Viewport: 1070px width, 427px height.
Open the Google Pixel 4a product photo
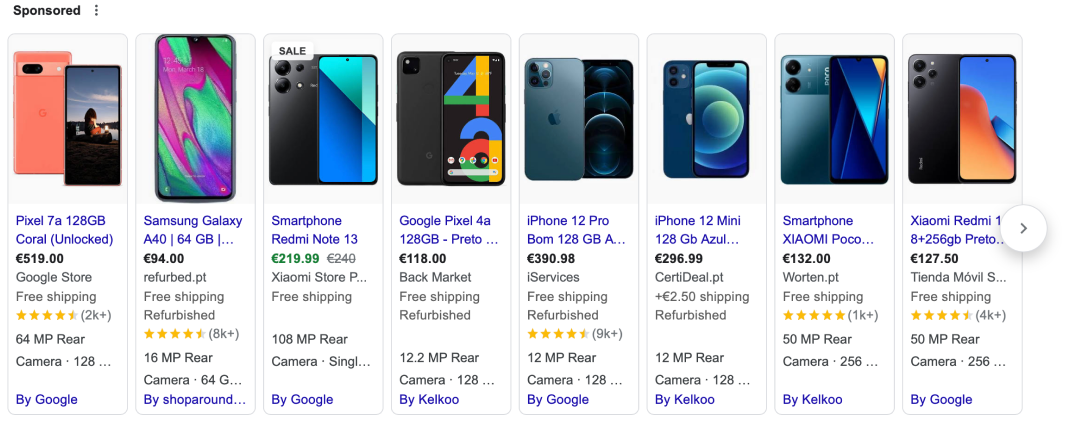(451, 119)
